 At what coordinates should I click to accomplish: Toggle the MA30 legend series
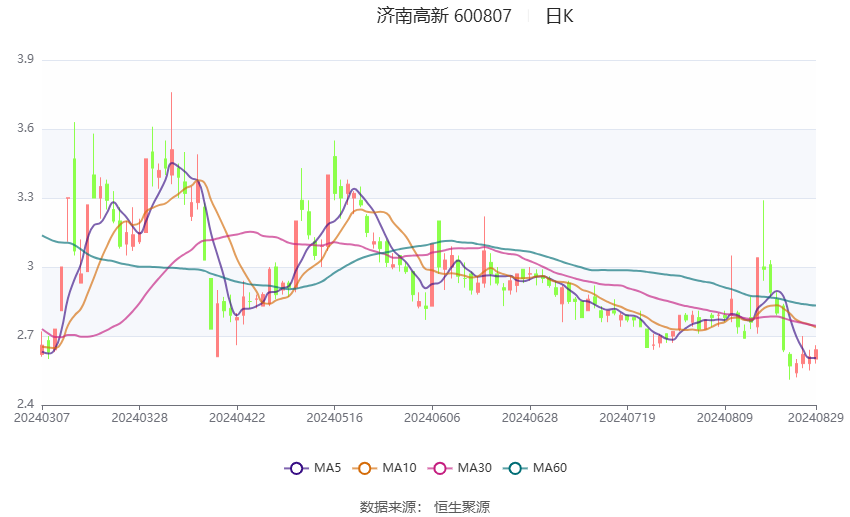tap(460, 468)
